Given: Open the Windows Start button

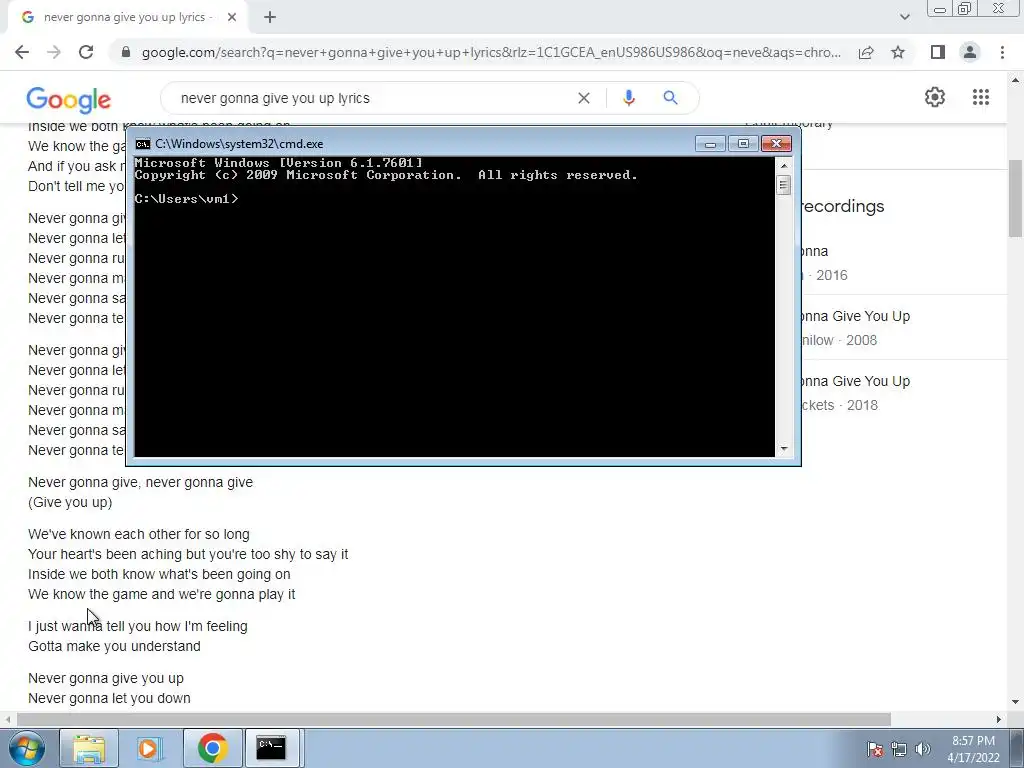Looking at the screenshot, I should pos(26,748).
